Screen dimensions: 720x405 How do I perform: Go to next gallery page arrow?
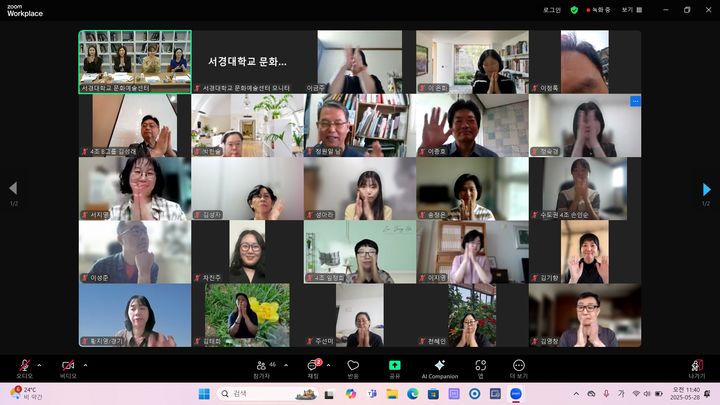[707, 188]
